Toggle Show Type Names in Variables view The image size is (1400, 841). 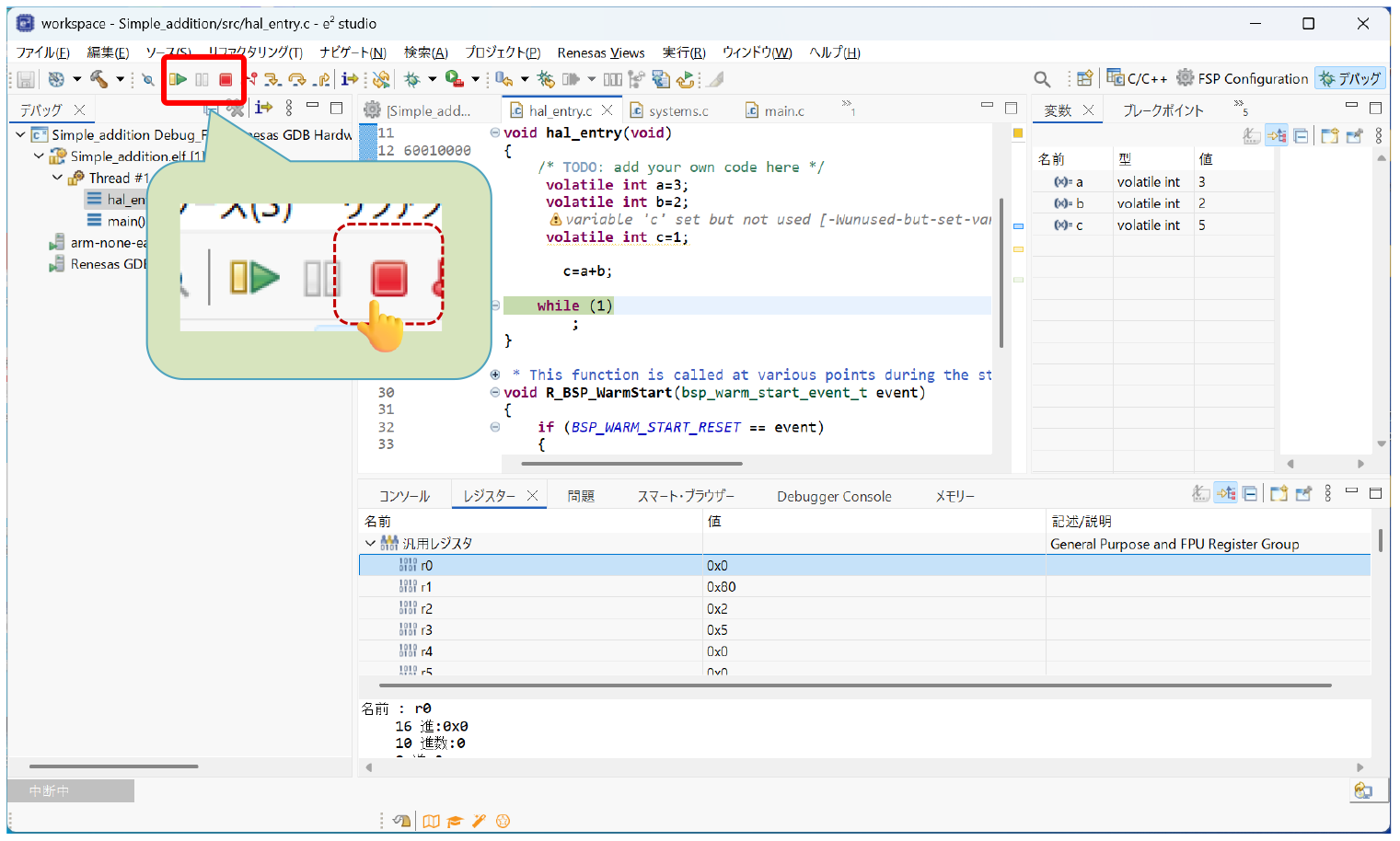coord(1252,136)
